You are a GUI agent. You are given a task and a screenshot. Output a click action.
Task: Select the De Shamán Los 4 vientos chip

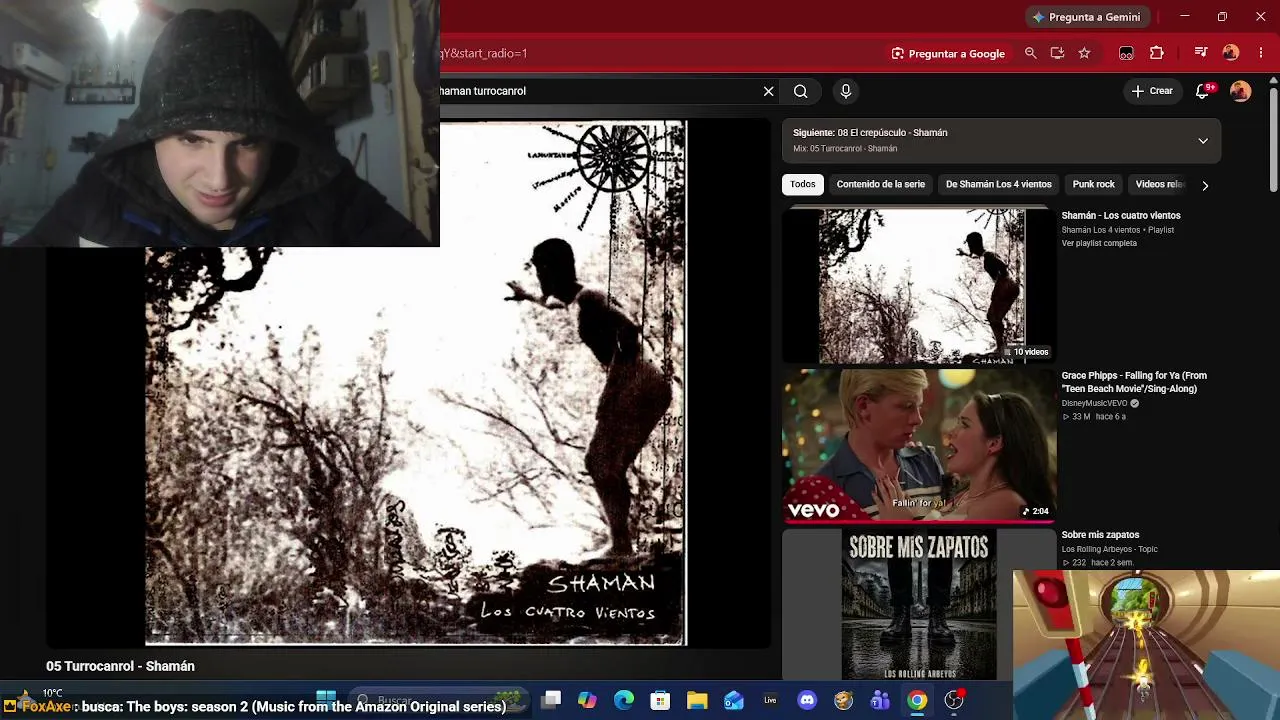(x=999, y=184)
